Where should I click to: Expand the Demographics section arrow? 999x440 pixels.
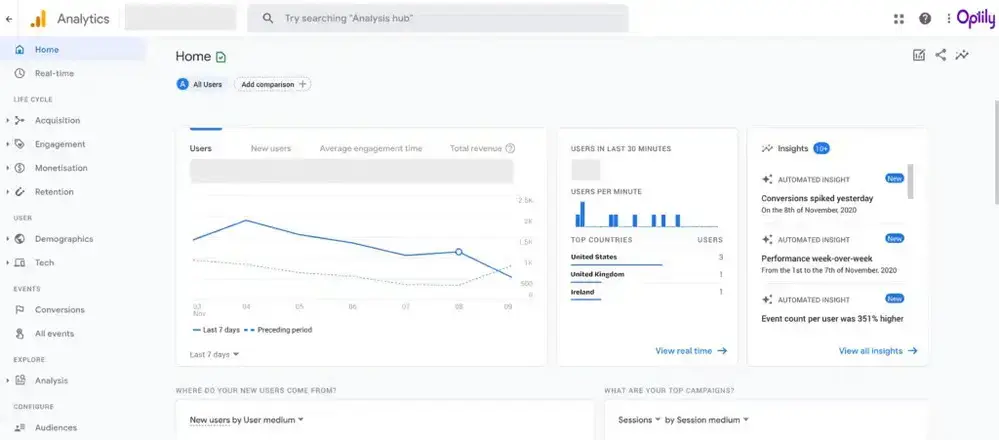tap(8, 239)
